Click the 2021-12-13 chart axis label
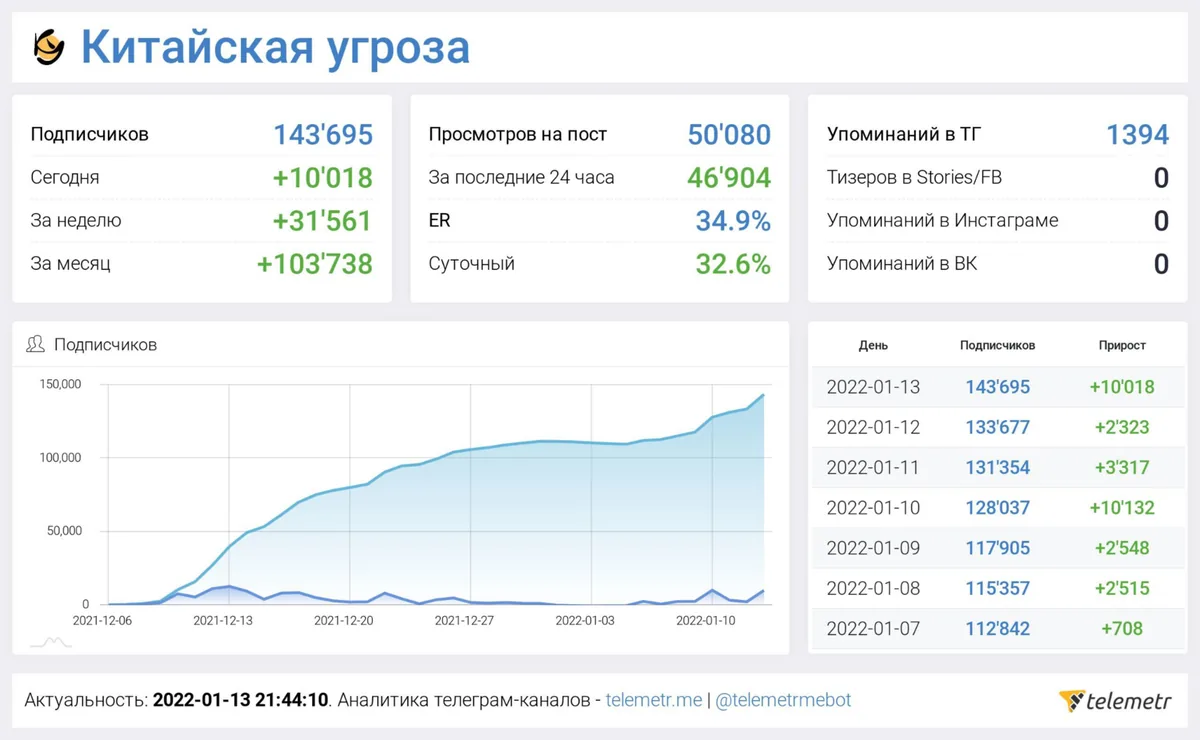Image resolution: width=1200 pixels, height=740 pixels. [222, 620]
